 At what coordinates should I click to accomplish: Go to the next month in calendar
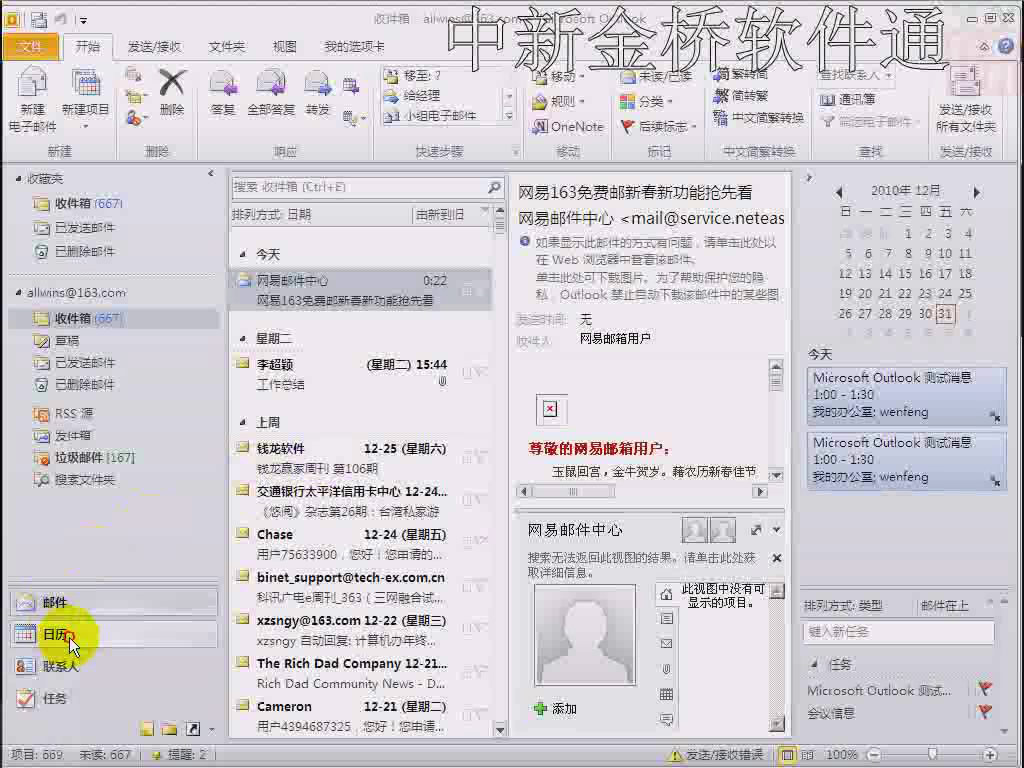[x=976, y=192]
